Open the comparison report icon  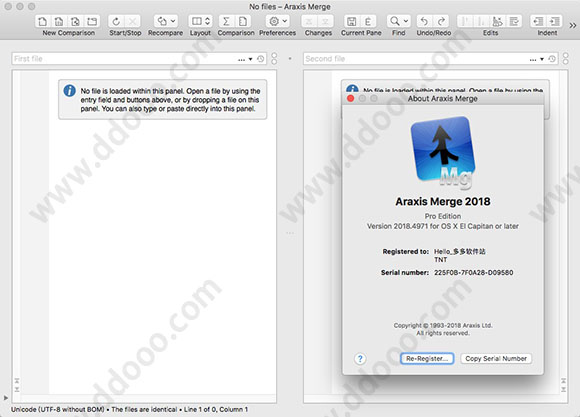click(243, 21)
